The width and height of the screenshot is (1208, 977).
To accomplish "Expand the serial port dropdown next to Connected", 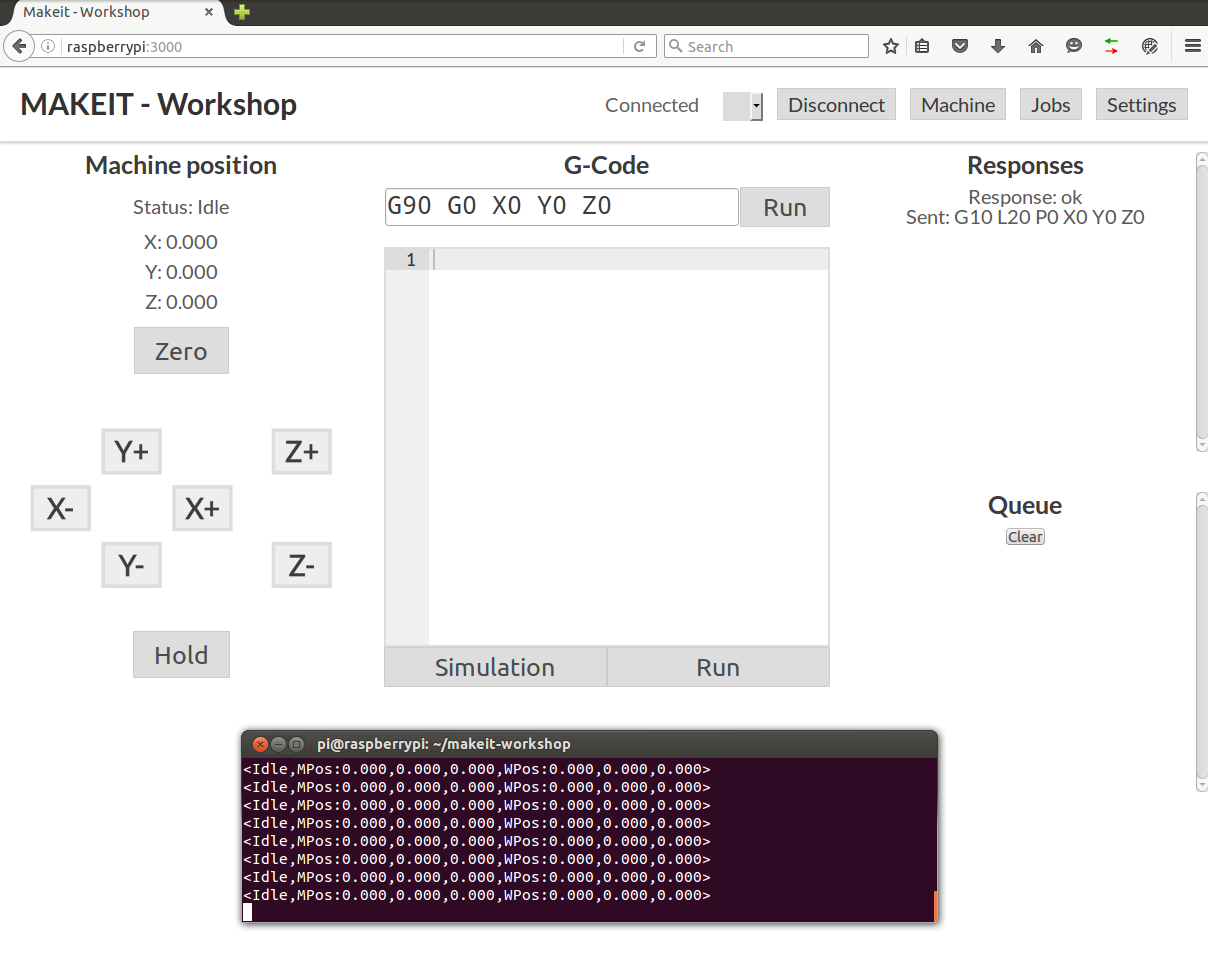I will (x=743, y=106).
